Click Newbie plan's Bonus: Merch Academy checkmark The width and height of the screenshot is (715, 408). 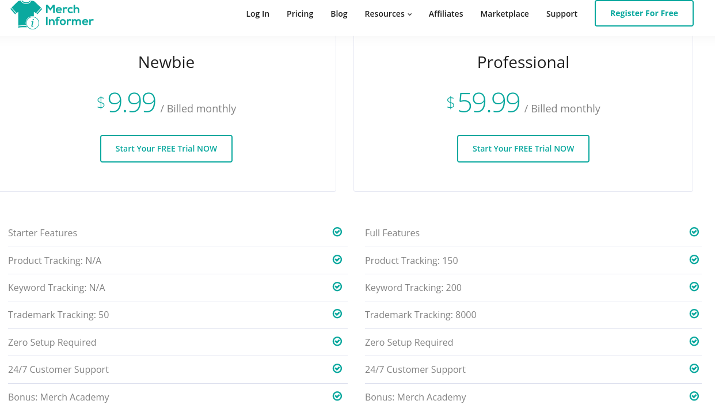pyautogui.click(x=337, y=396)
